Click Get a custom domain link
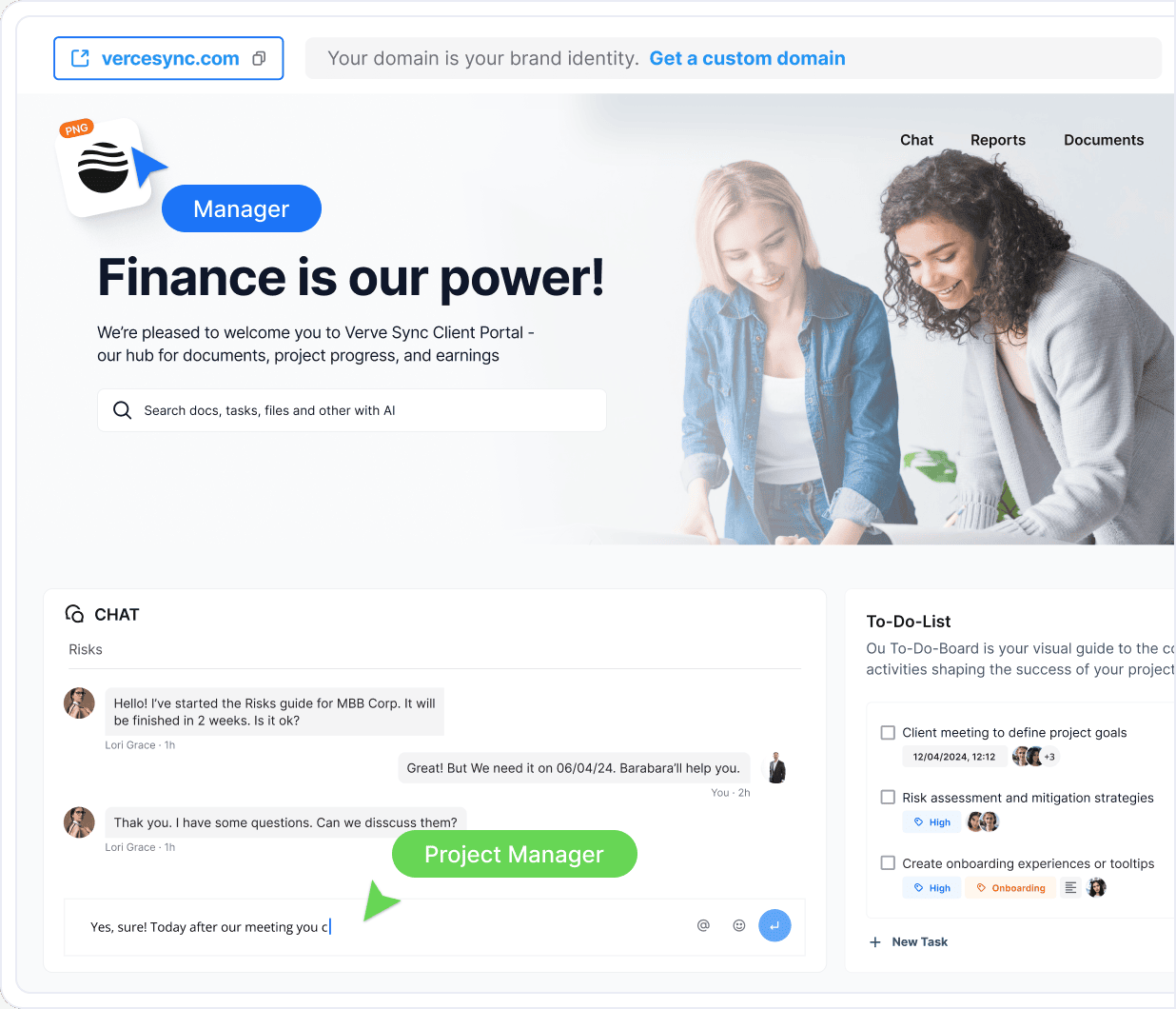 tap(747, 59)
